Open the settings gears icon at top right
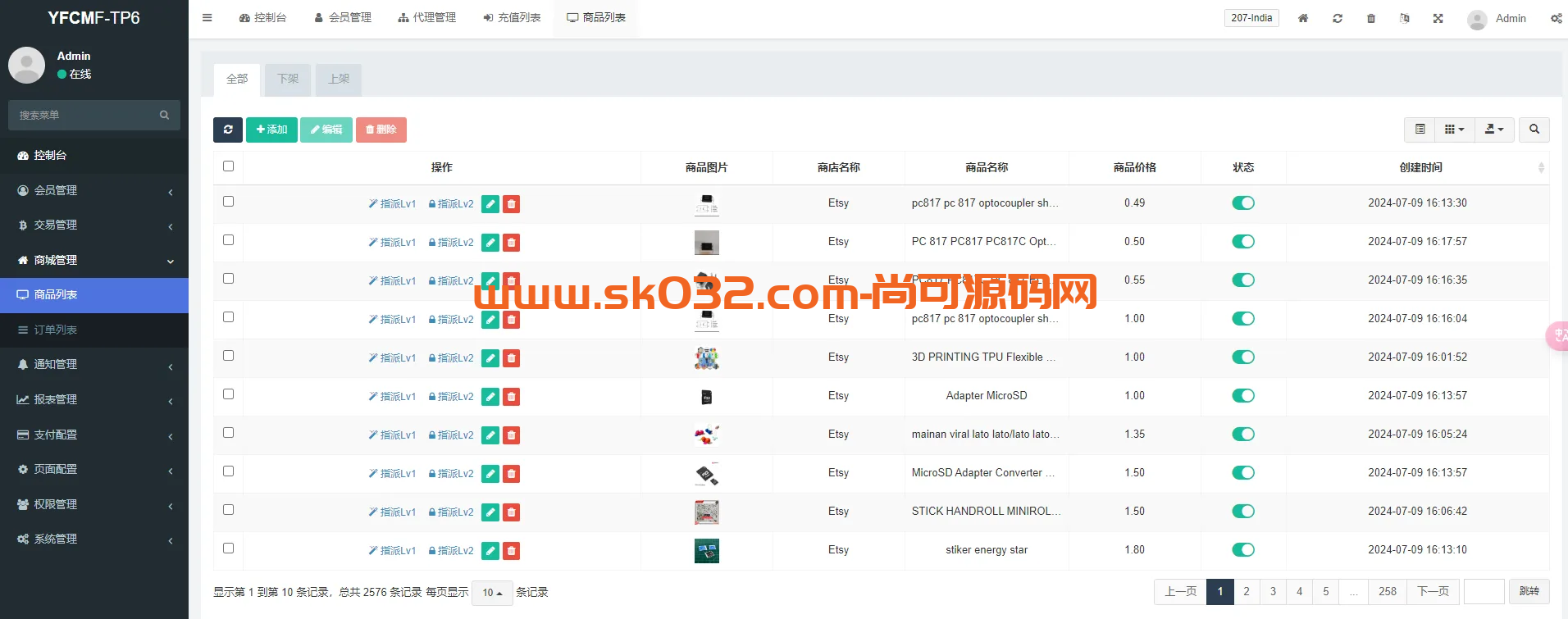This screenshot has width=1568, height=619. [1556, 18]
